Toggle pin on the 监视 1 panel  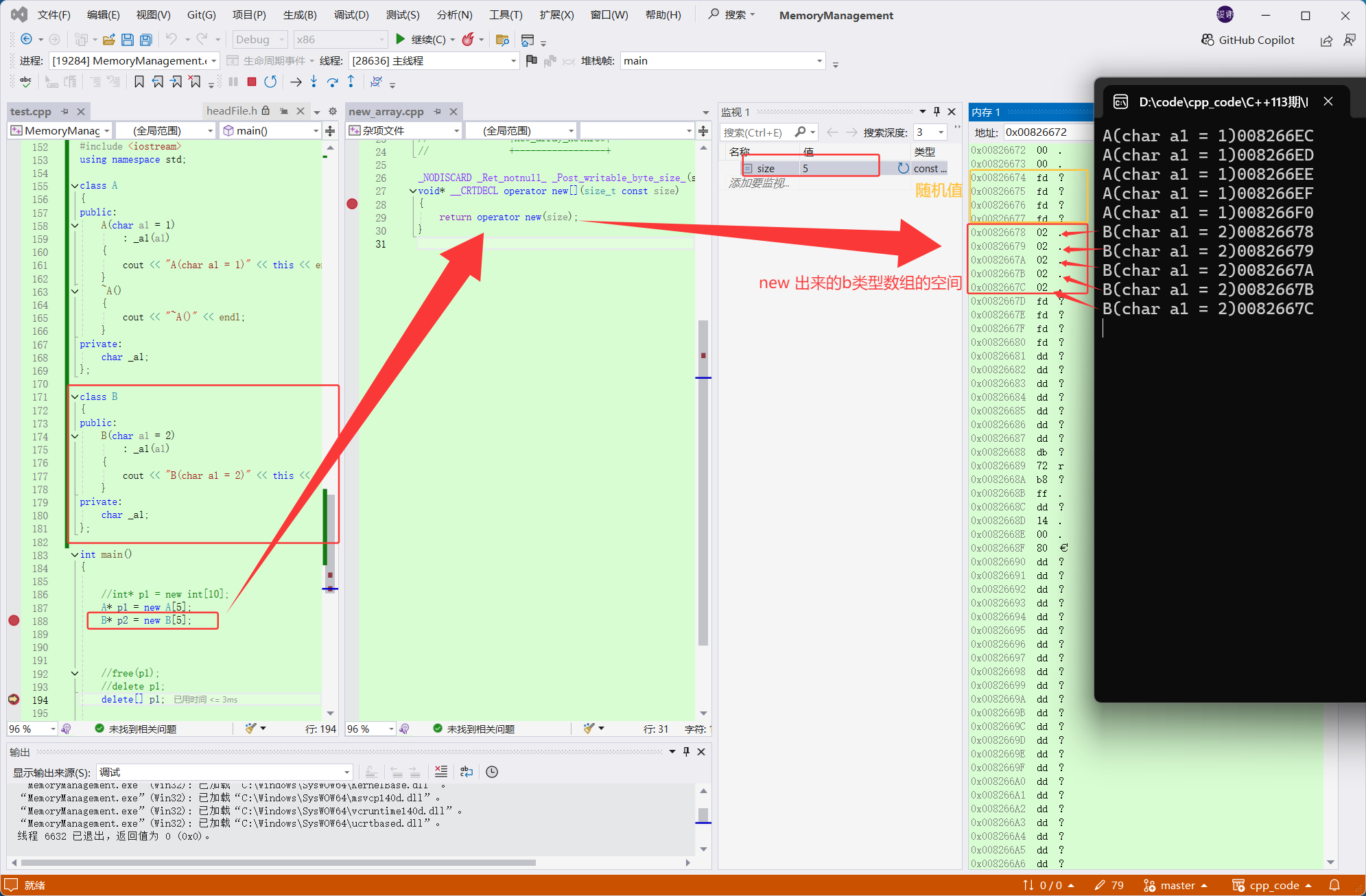937,112
